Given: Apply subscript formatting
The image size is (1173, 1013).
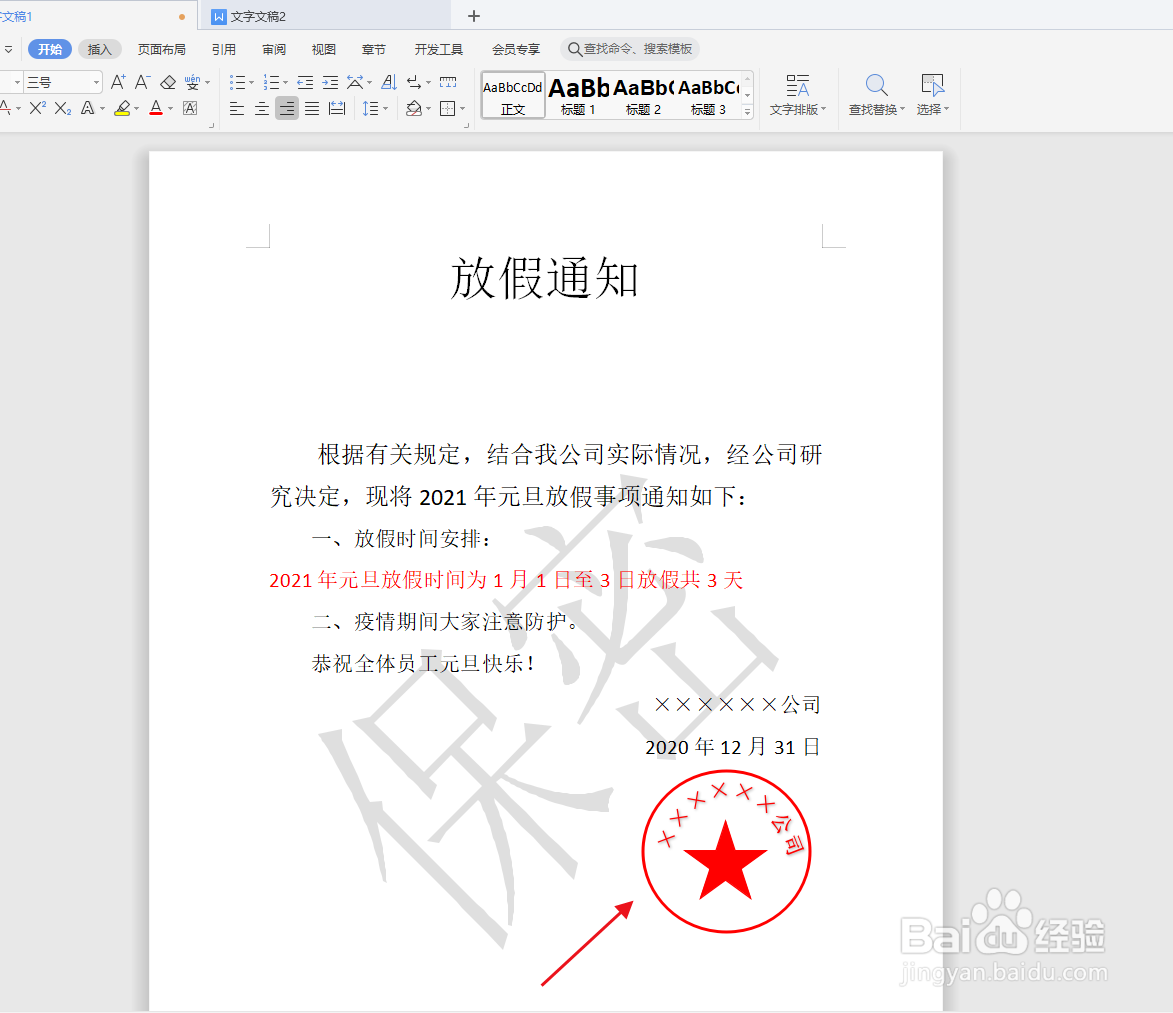Looking at the screenshot, I should tap(62, 108).
